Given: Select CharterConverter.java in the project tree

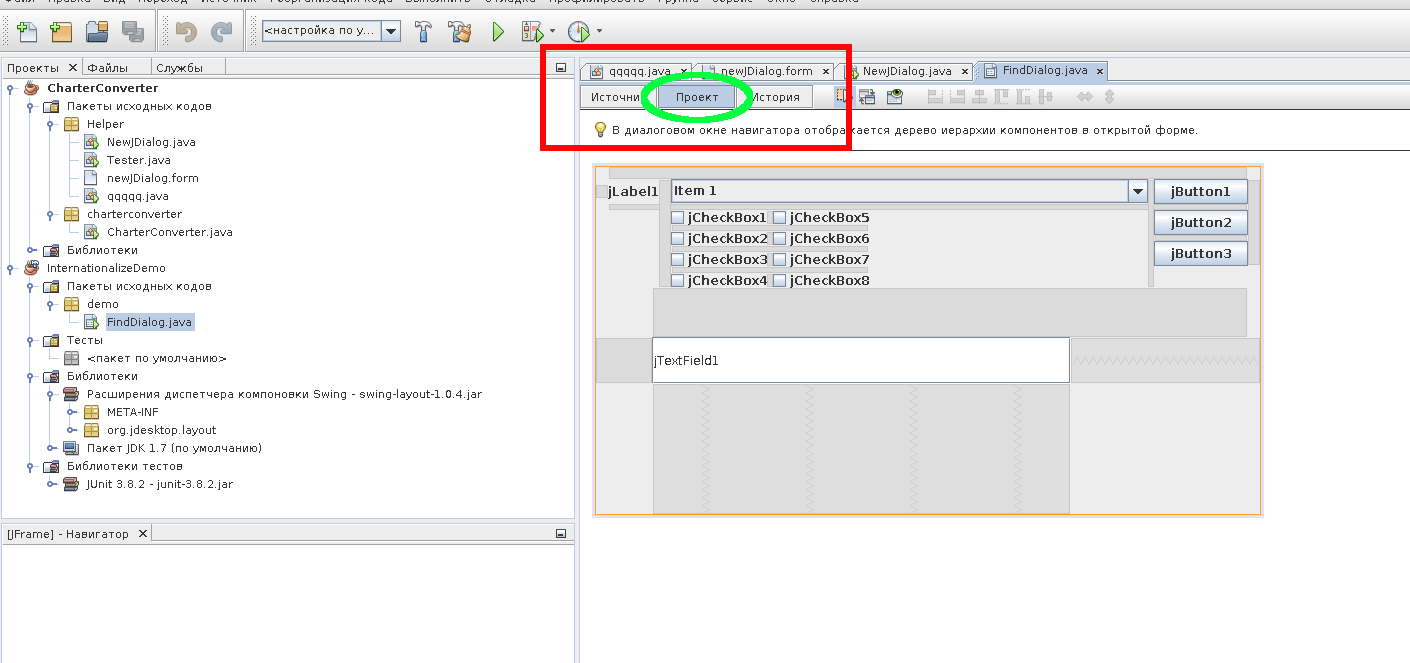Looking at the screenshot, I should pyautogui.click(x=169, y=232).
